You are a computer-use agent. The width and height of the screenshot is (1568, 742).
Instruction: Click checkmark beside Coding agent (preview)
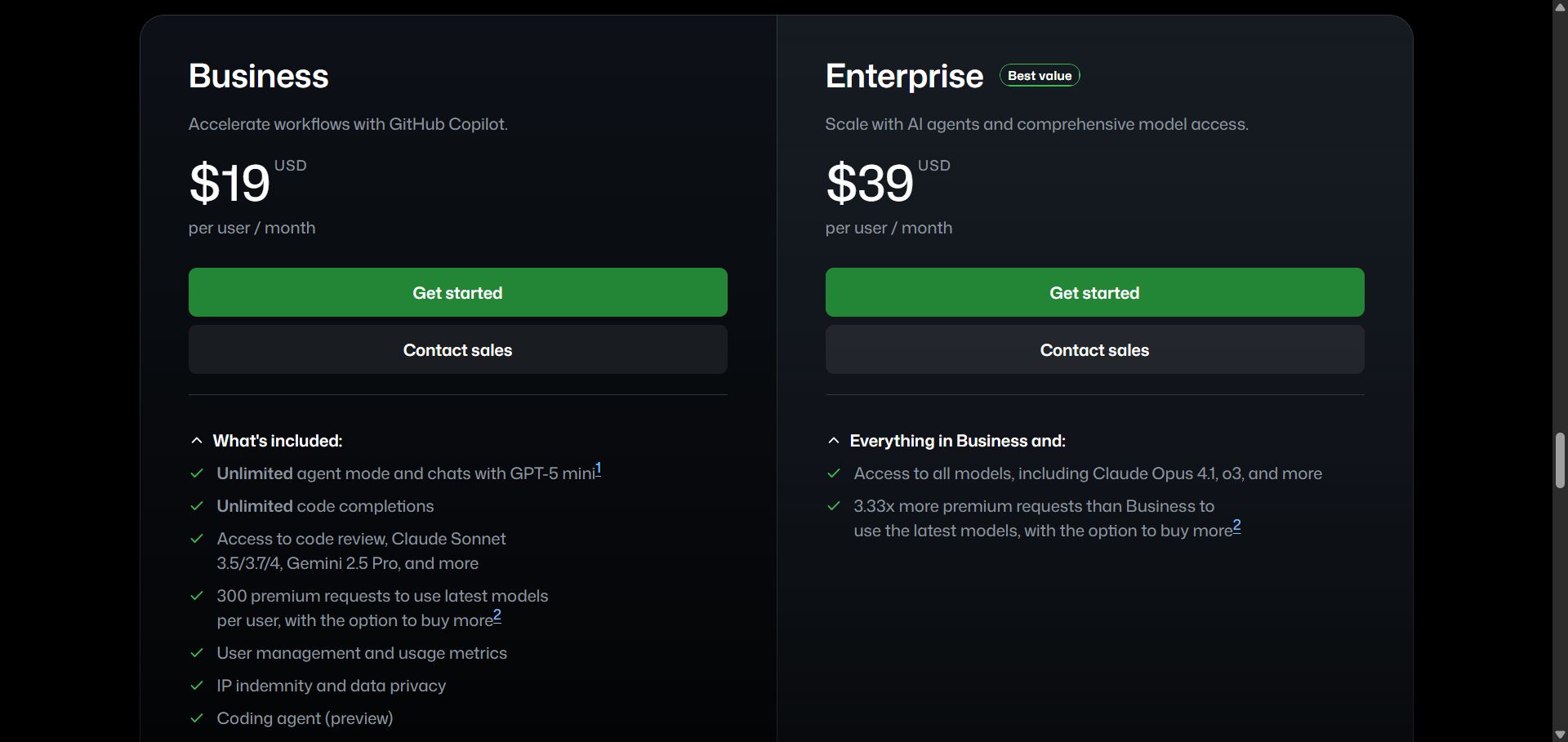[x=197, y=718]
